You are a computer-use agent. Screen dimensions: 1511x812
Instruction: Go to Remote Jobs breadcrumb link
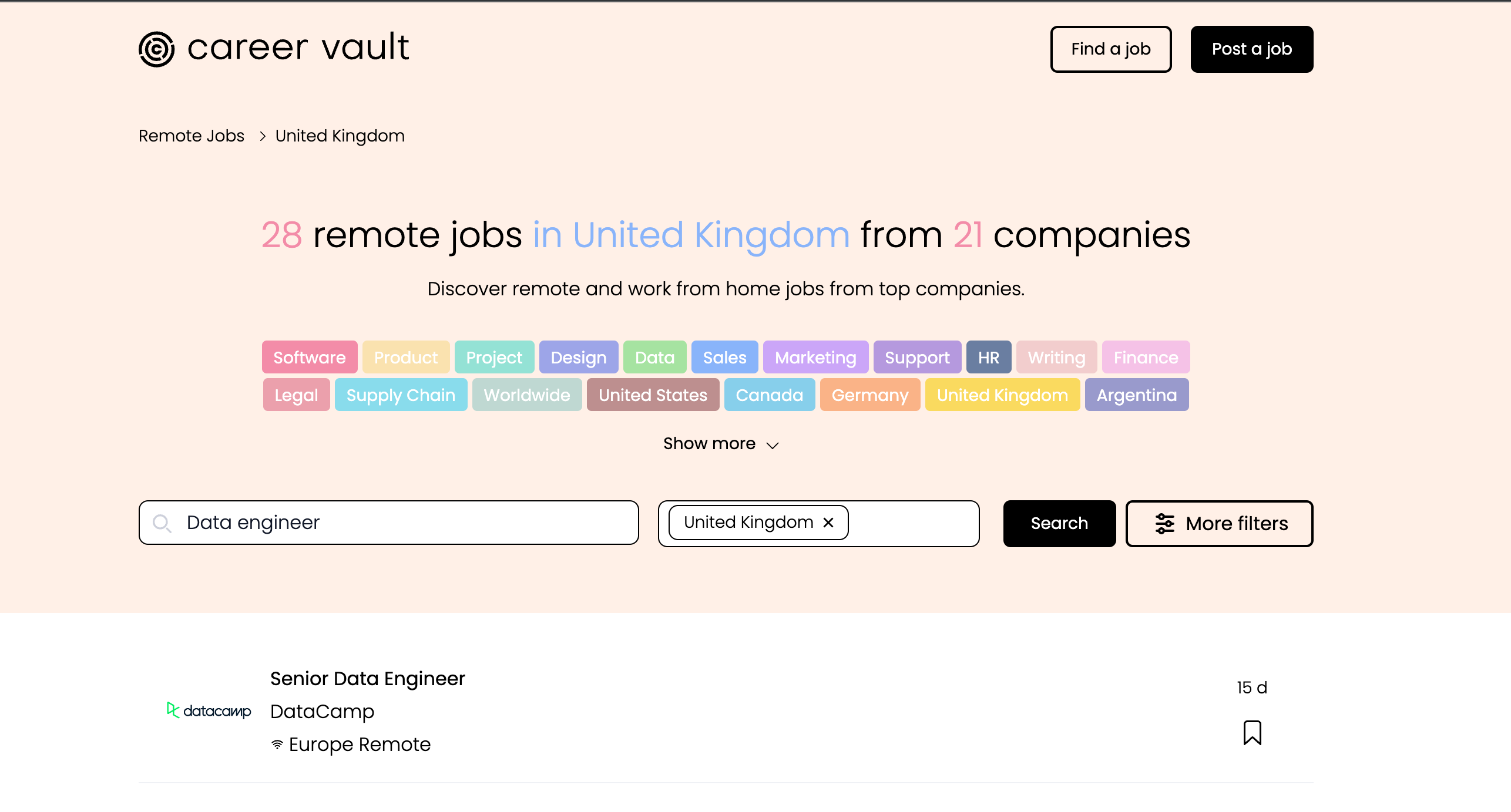[192, 136]
